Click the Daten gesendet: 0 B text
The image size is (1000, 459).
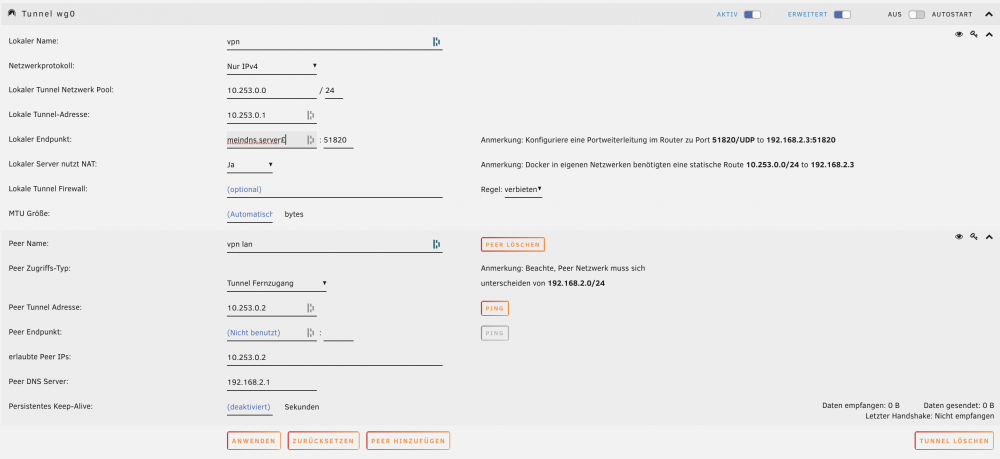[x=959, y=405]
